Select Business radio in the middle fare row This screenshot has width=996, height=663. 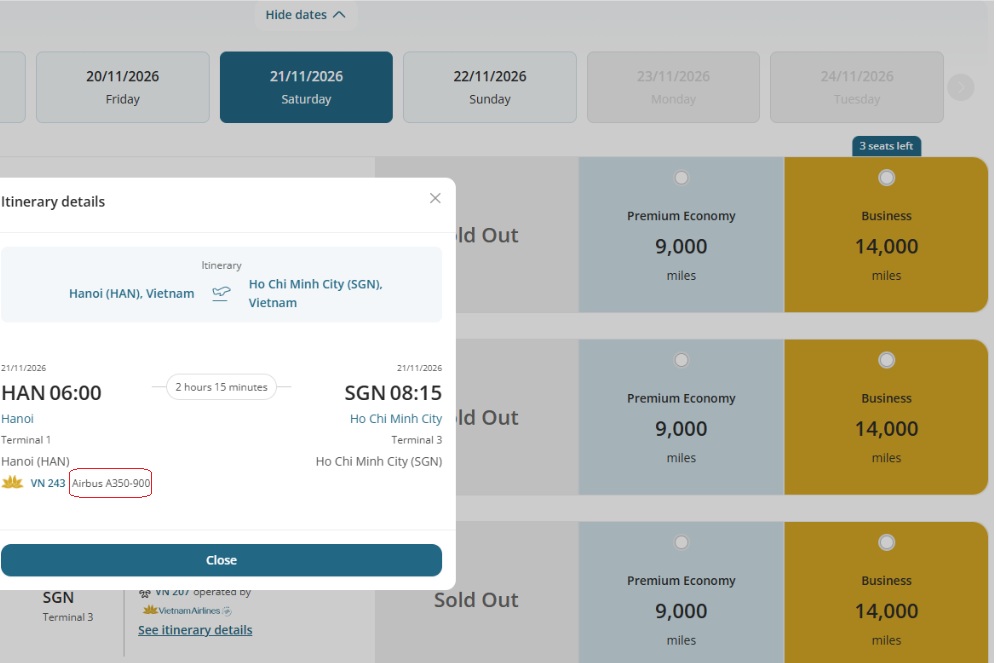(x=886, y=360)
